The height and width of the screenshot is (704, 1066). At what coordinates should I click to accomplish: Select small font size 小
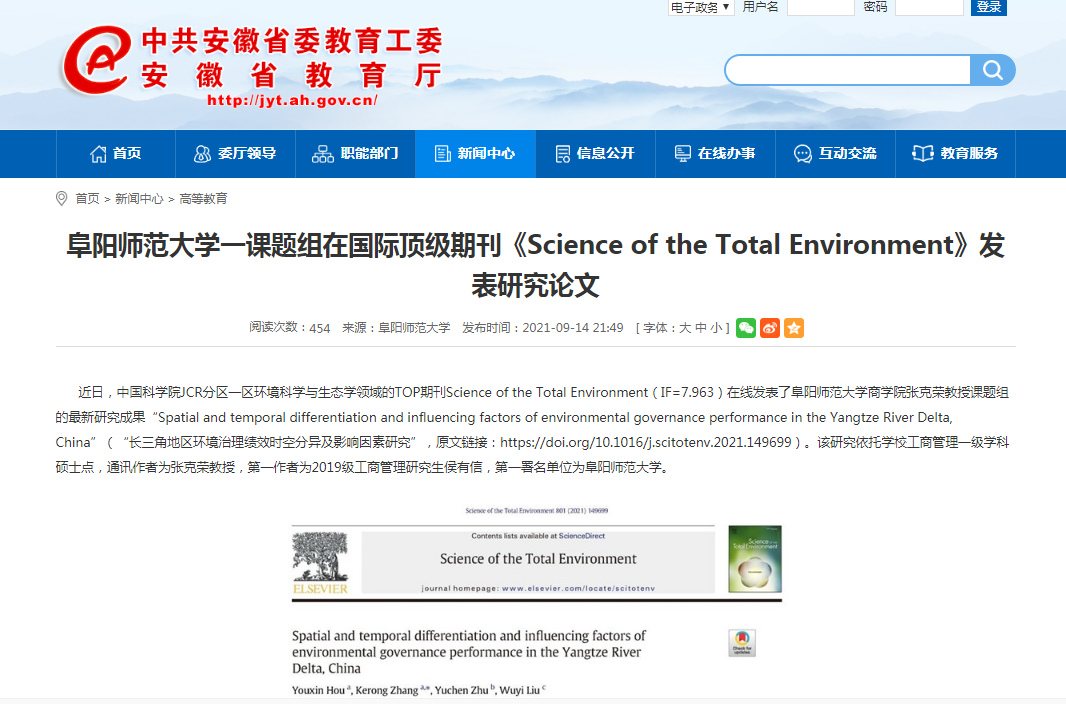pyautogui.click(x=716, y=328)
